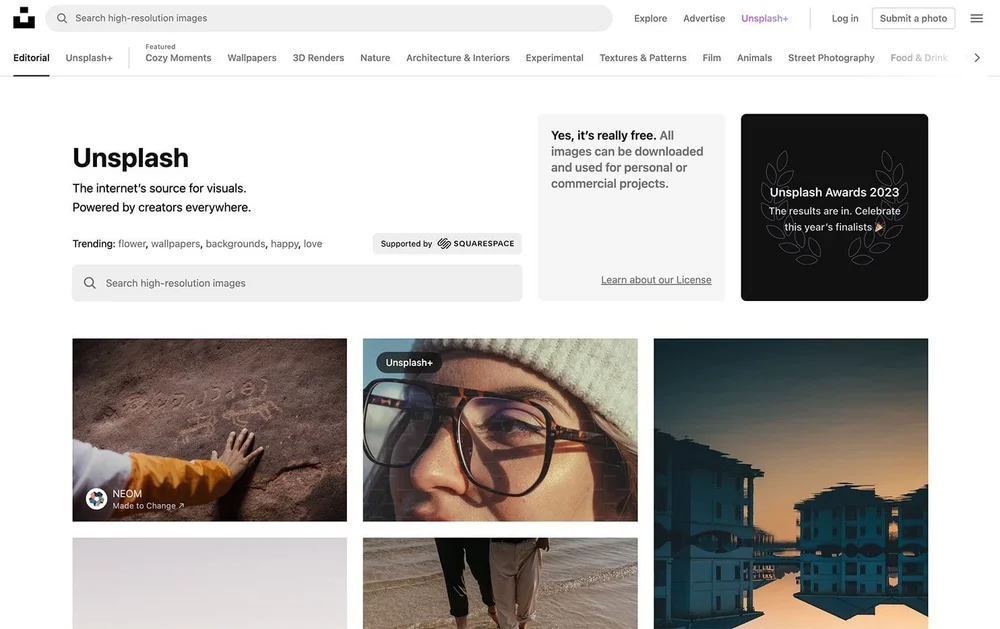The image size is (1000, 629).
Task: Open the couple walking on beach photo
Action: tap(500, 583)
